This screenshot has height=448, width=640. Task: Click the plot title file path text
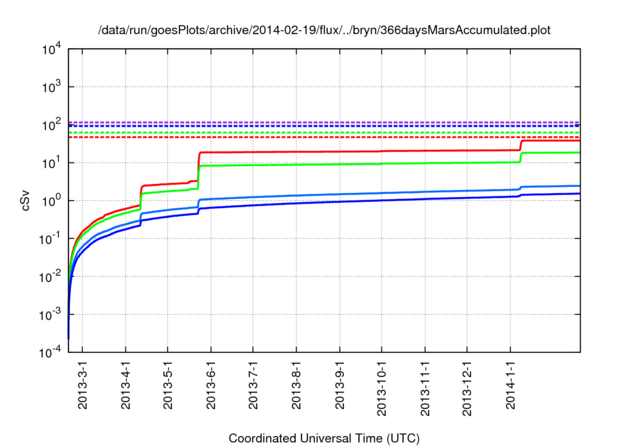pyautogui.click(x=325, y=30)
